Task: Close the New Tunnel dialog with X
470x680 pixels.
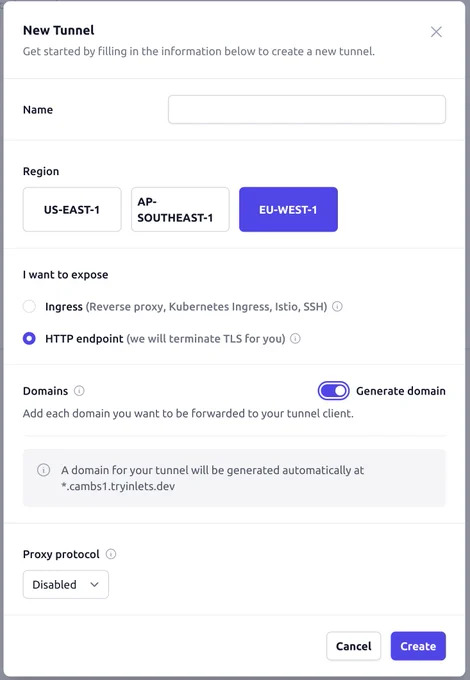Action: [x=436, y=32]
